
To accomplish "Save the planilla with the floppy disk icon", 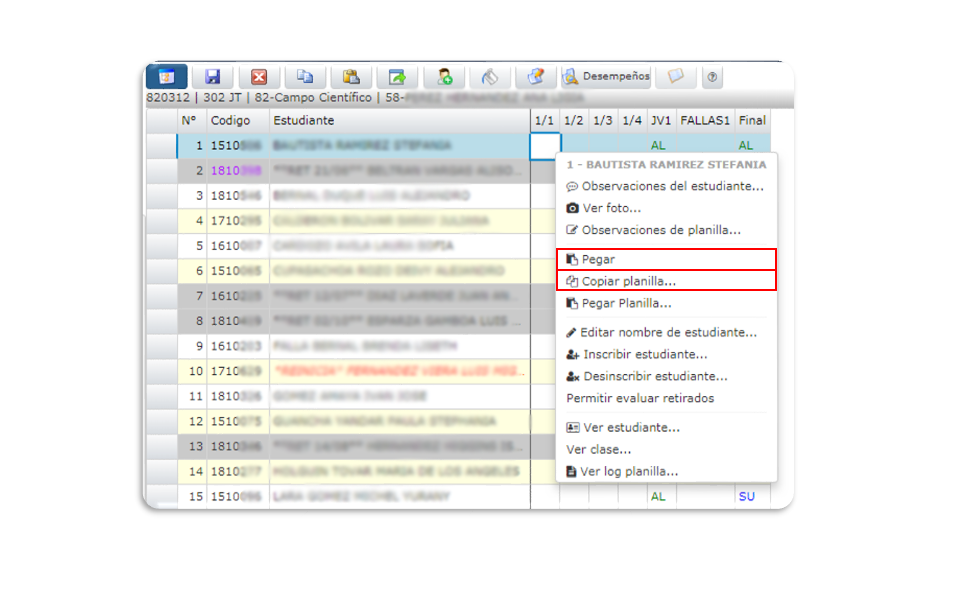I will [213, 76].
